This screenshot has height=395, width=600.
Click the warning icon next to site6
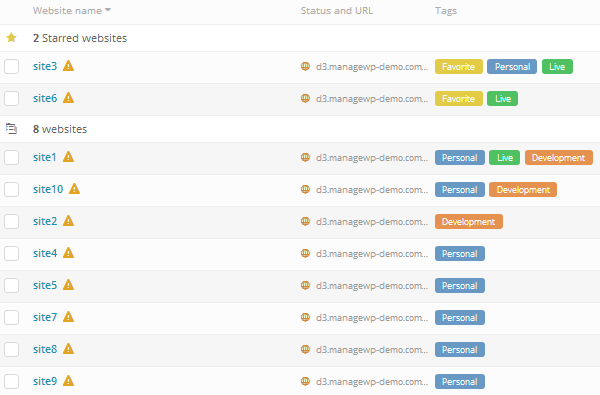[68, 98]
